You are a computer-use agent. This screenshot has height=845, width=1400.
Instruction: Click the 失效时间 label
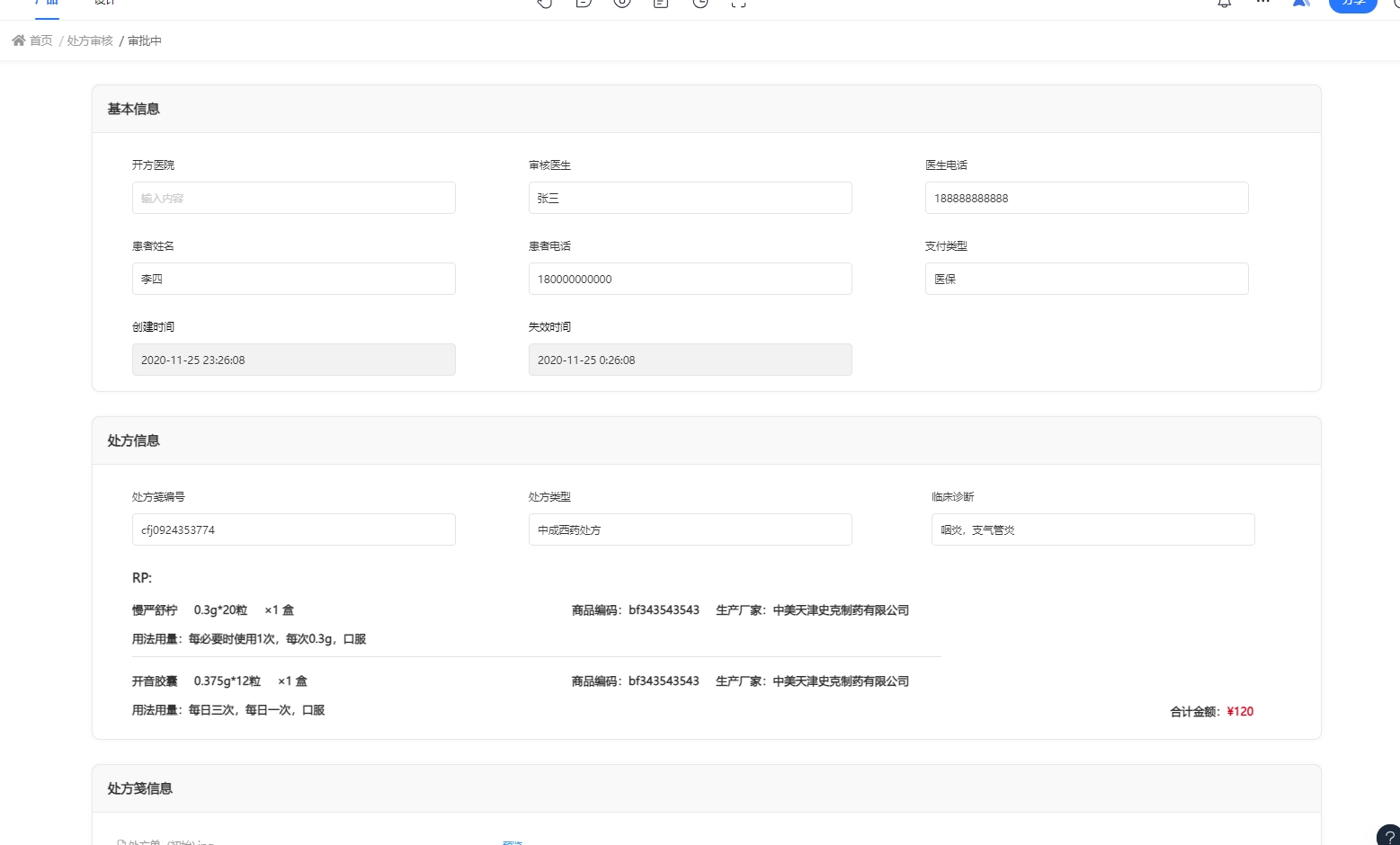click(549, 327)
